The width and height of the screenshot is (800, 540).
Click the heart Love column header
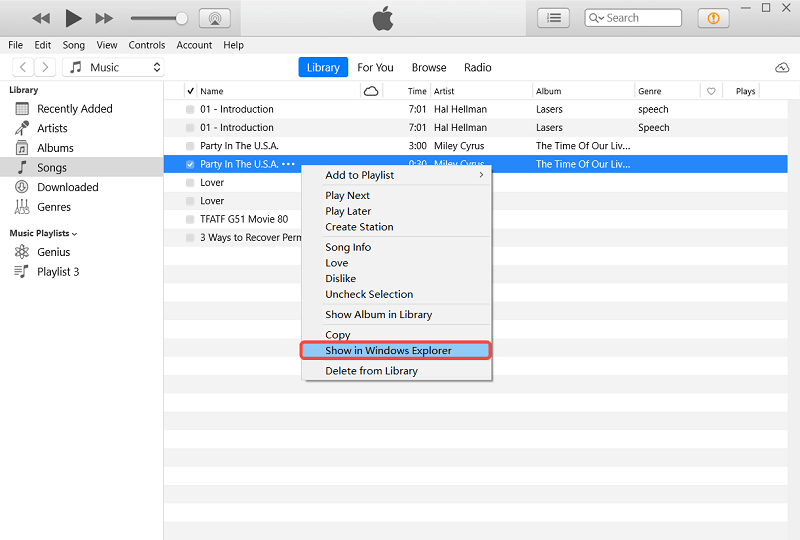coord(711,91)
